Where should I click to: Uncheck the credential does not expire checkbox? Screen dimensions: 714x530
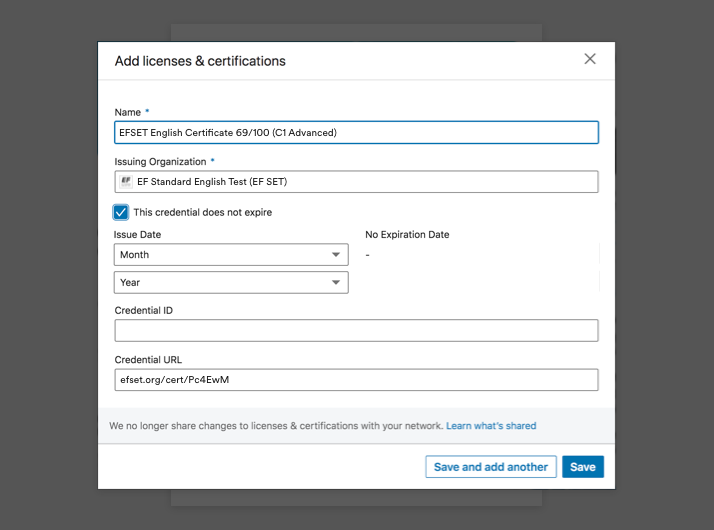[121, 212]
